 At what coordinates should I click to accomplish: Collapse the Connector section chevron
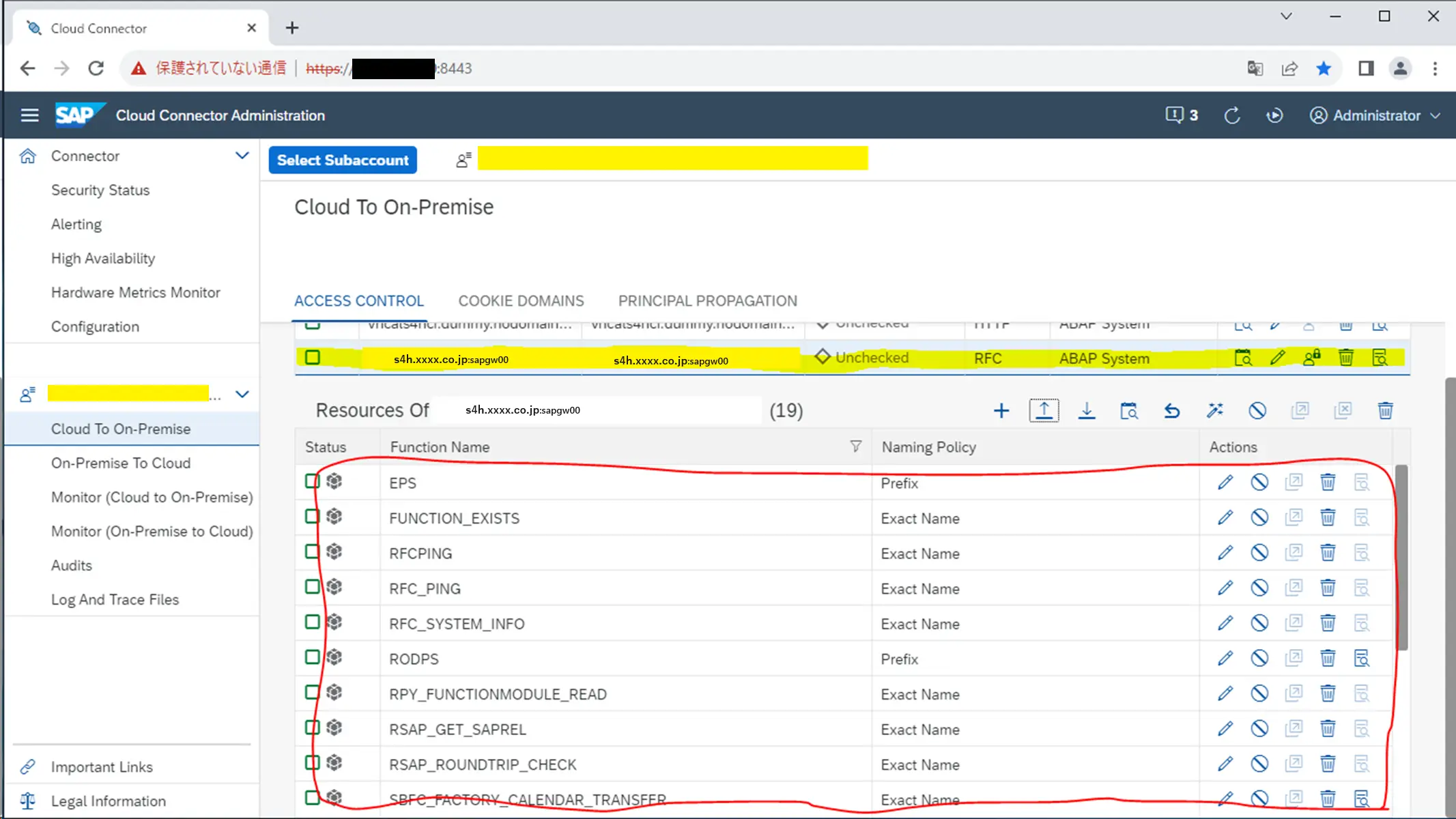(x=242, y=156)
